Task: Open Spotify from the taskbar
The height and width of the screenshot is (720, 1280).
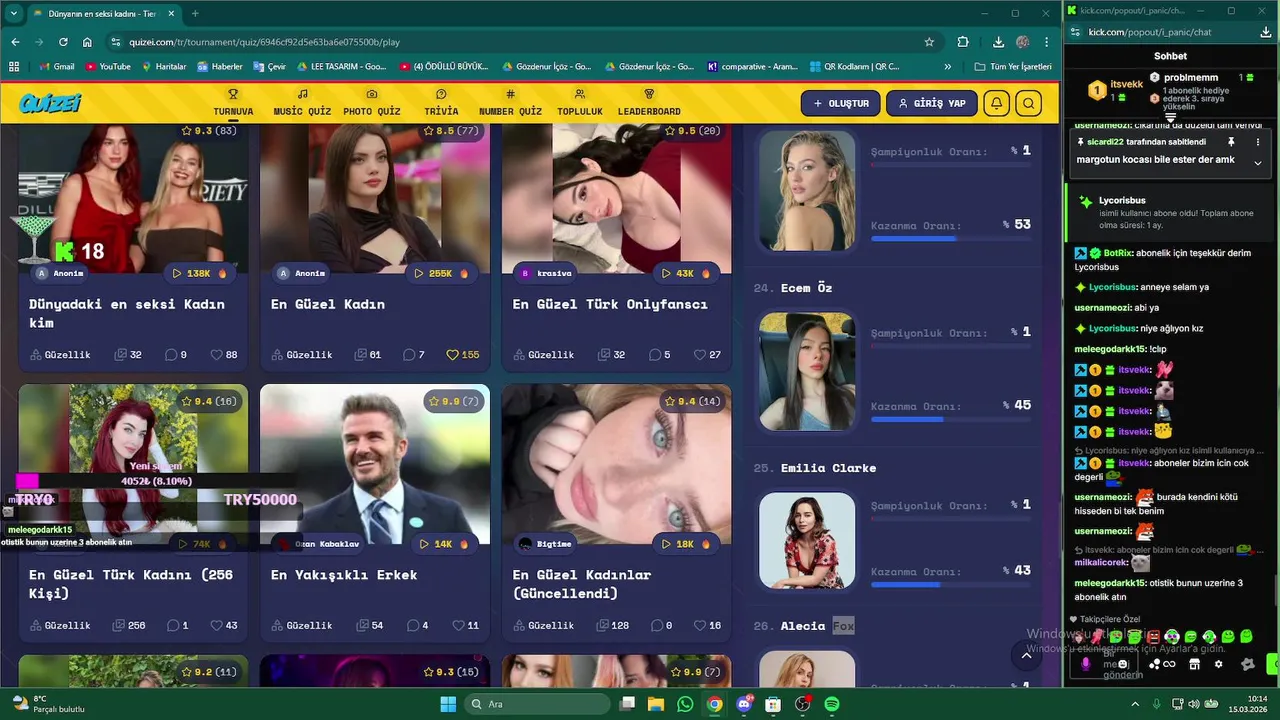Action: point(832,704)
